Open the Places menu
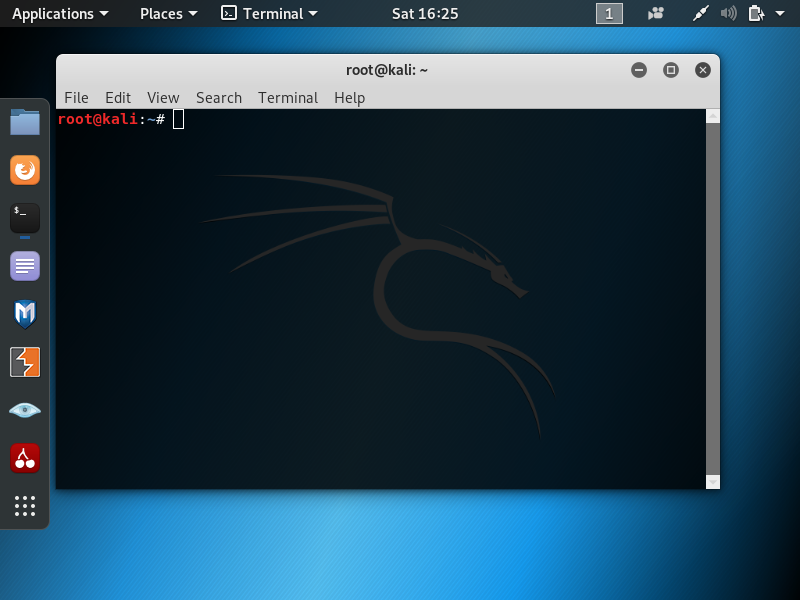Image resolution: width=800 pixels, height=600 pixels. (168, 14)
